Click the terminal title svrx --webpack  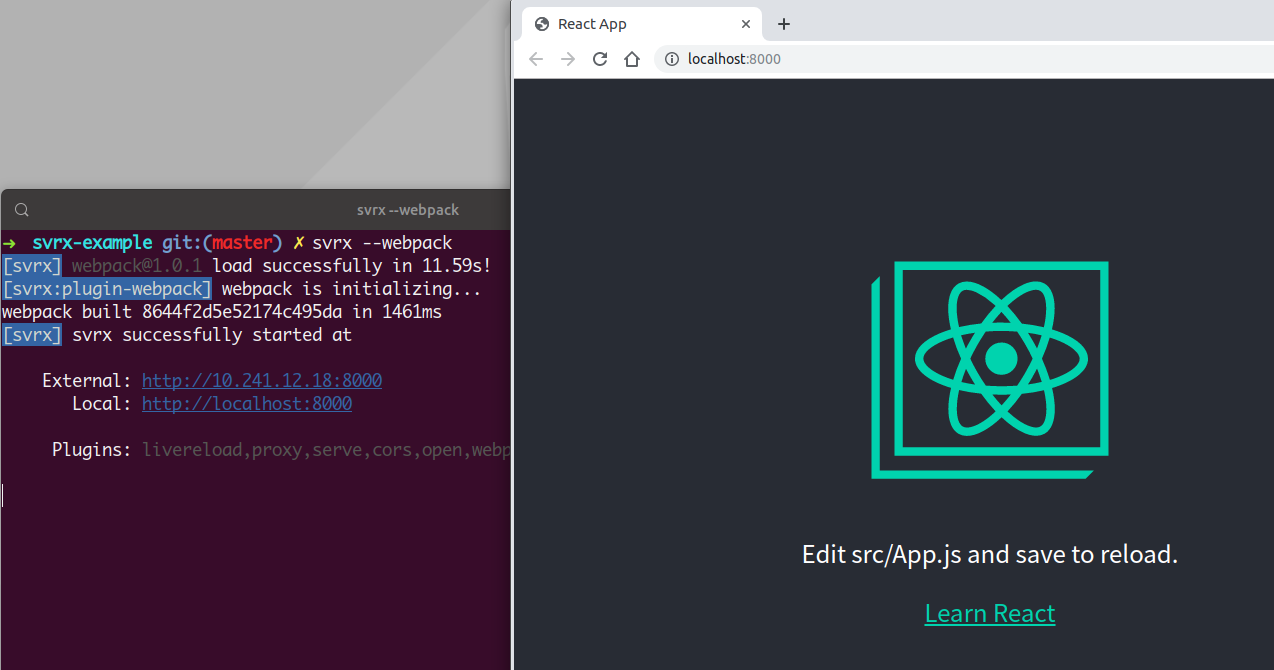[408, 210]
